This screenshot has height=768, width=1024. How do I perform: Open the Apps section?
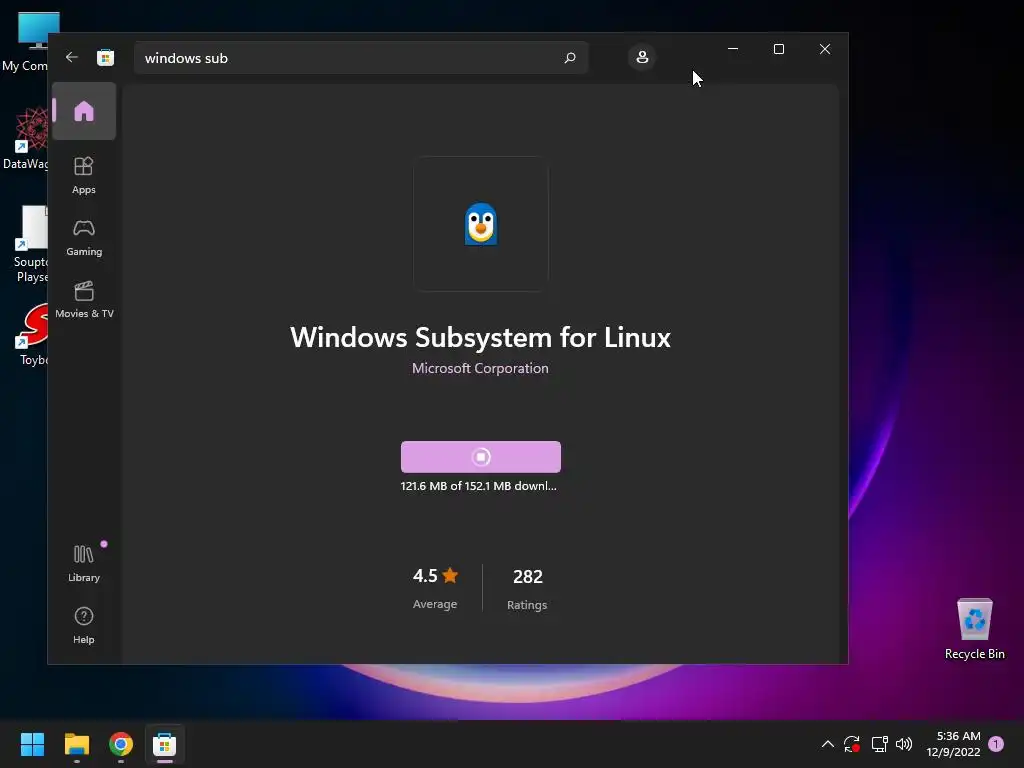point(84,175)
